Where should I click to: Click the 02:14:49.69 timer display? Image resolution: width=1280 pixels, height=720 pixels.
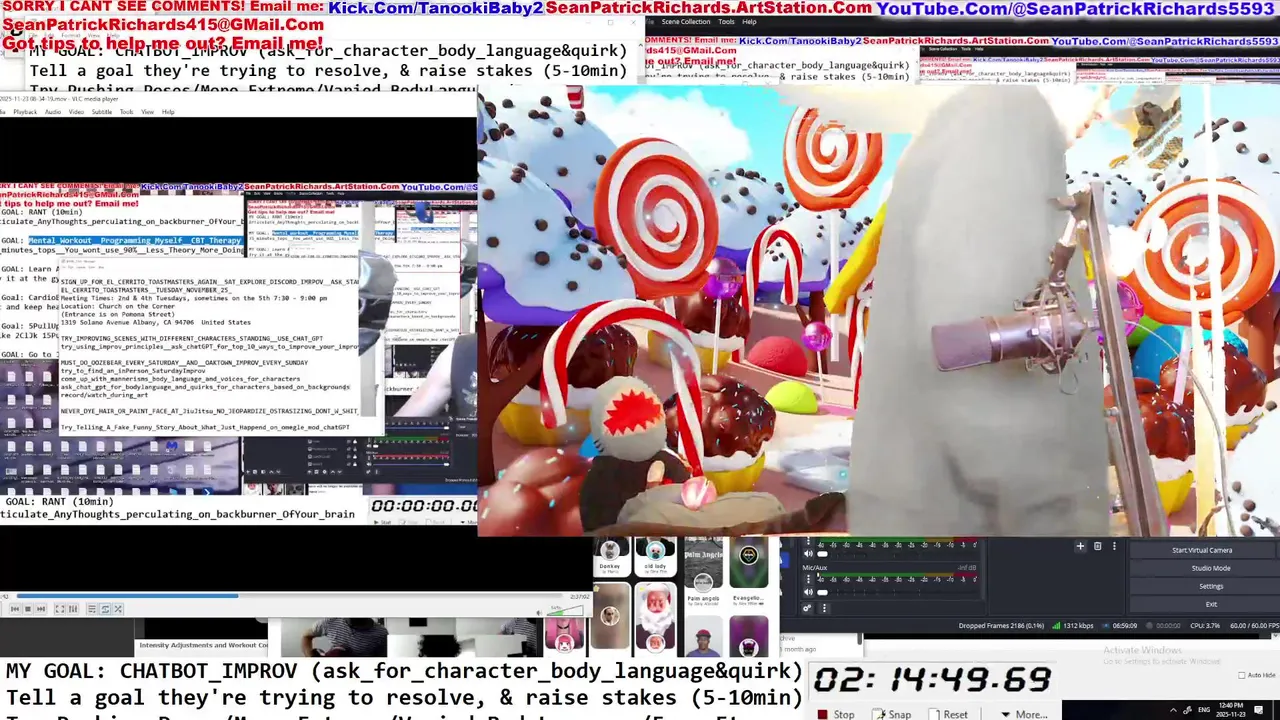click(932, 680)
